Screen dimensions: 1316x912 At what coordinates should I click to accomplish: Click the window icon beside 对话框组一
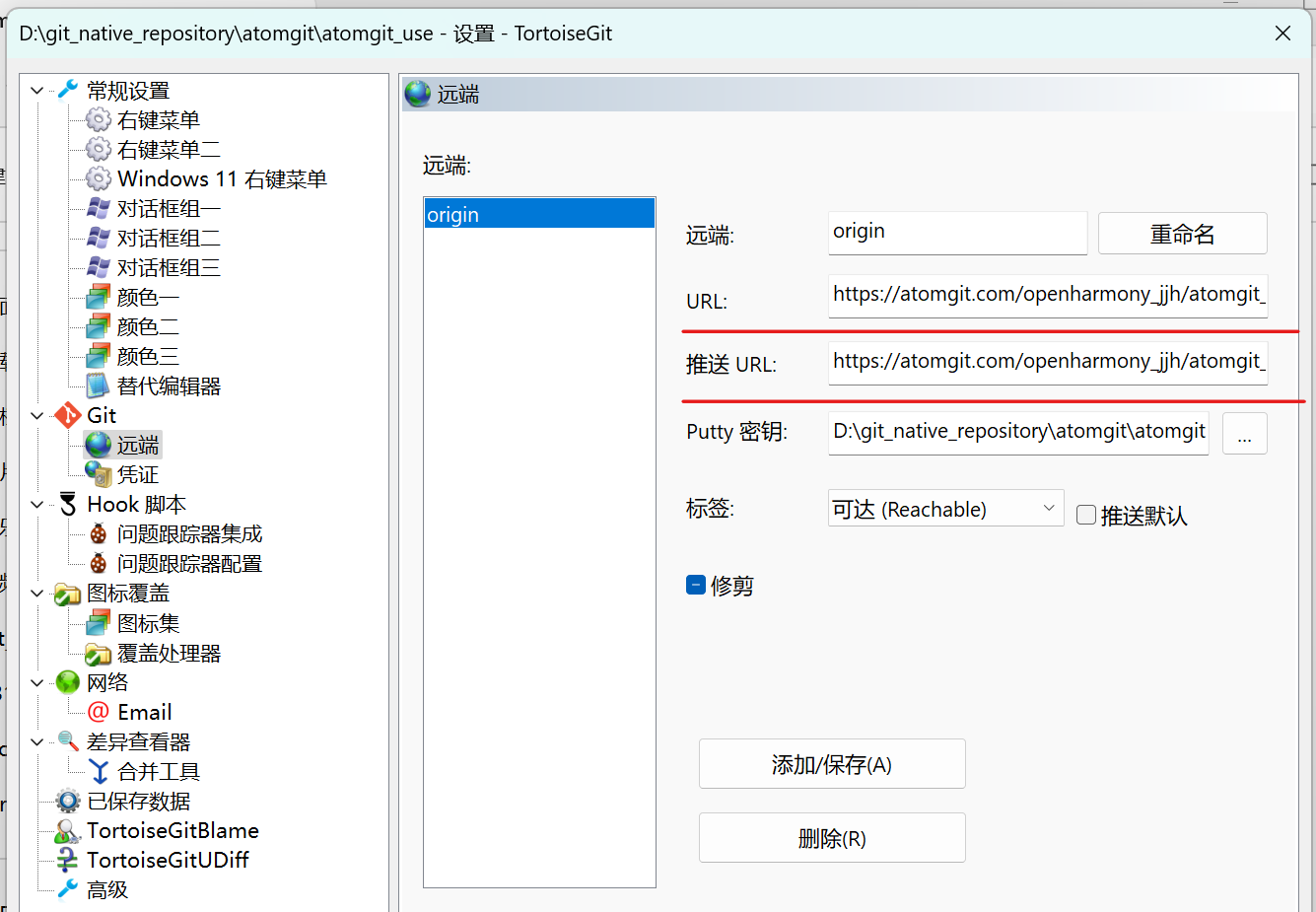[99, 208]
